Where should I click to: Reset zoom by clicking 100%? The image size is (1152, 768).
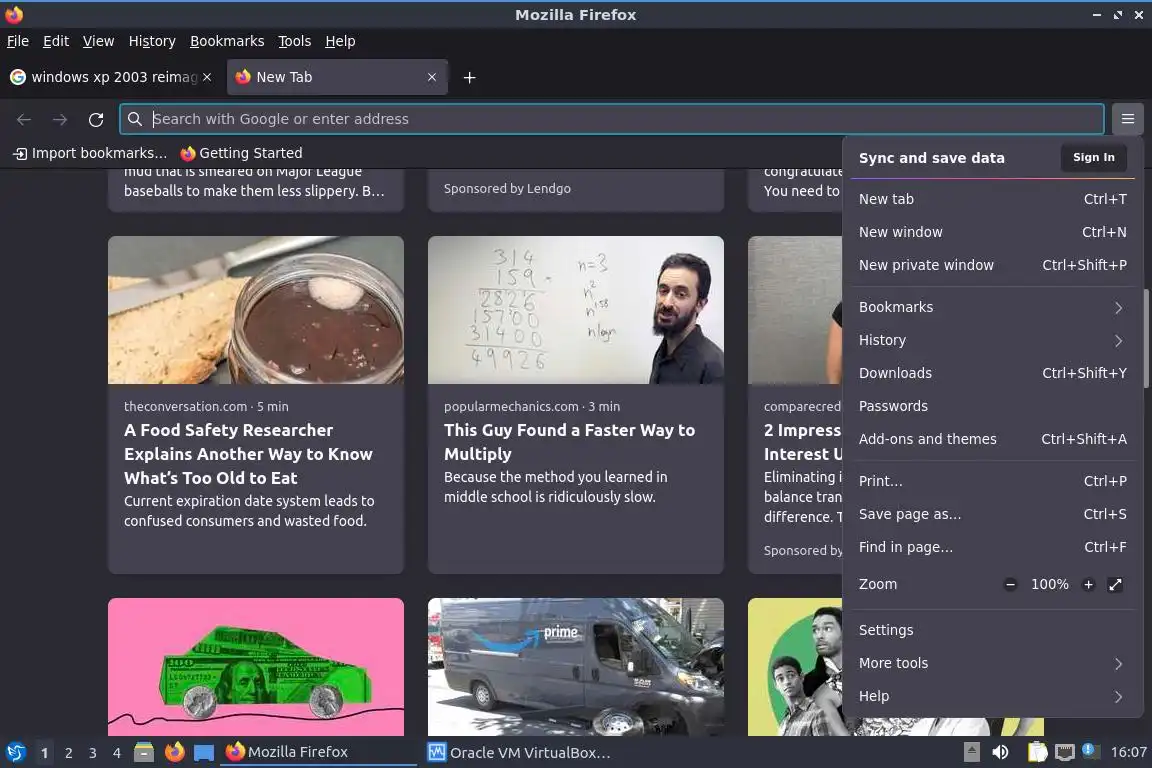(1049, 584)
